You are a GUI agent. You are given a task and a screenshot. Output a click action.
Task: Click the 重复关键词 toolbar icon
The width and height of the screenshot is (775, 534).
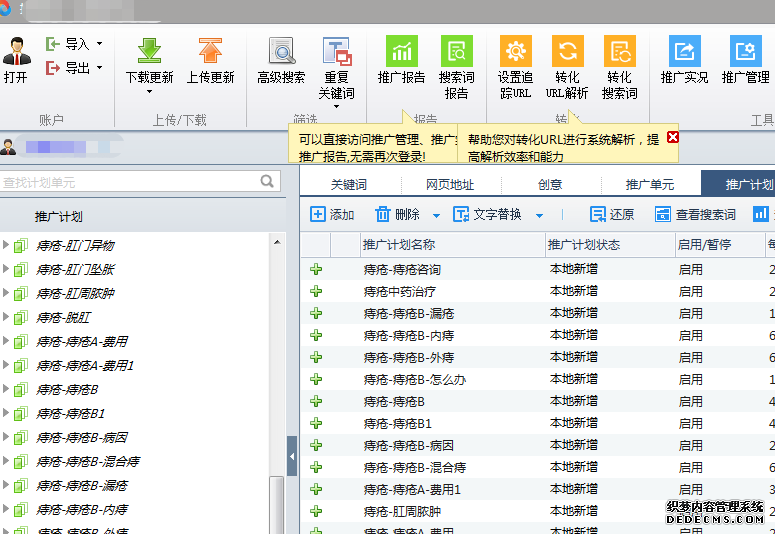point(336,52)
